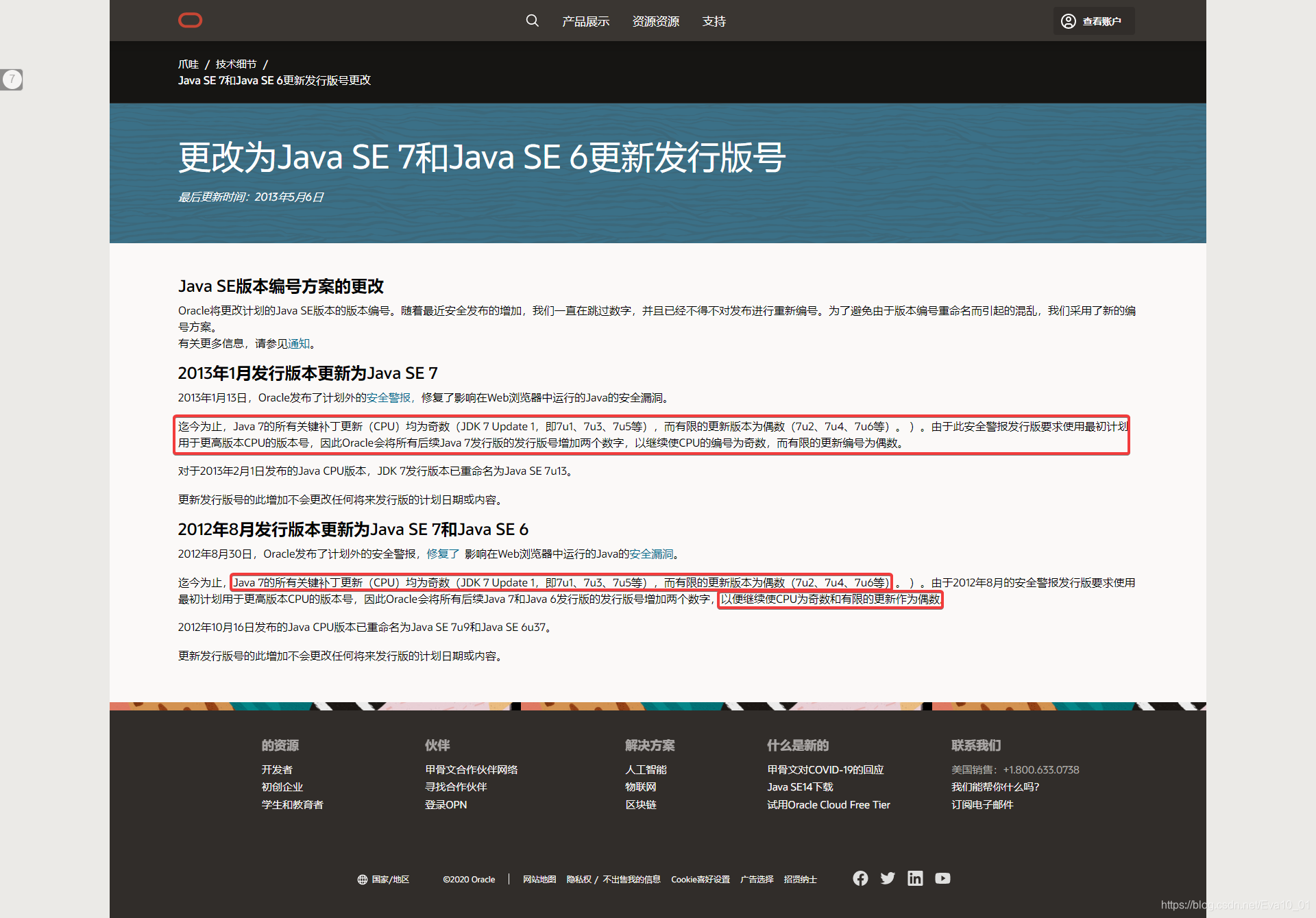Open the 修复了 link in 2012 section
Image resolution: width=1316 pixels, height=918 pixels.
[x=443, y=554]
